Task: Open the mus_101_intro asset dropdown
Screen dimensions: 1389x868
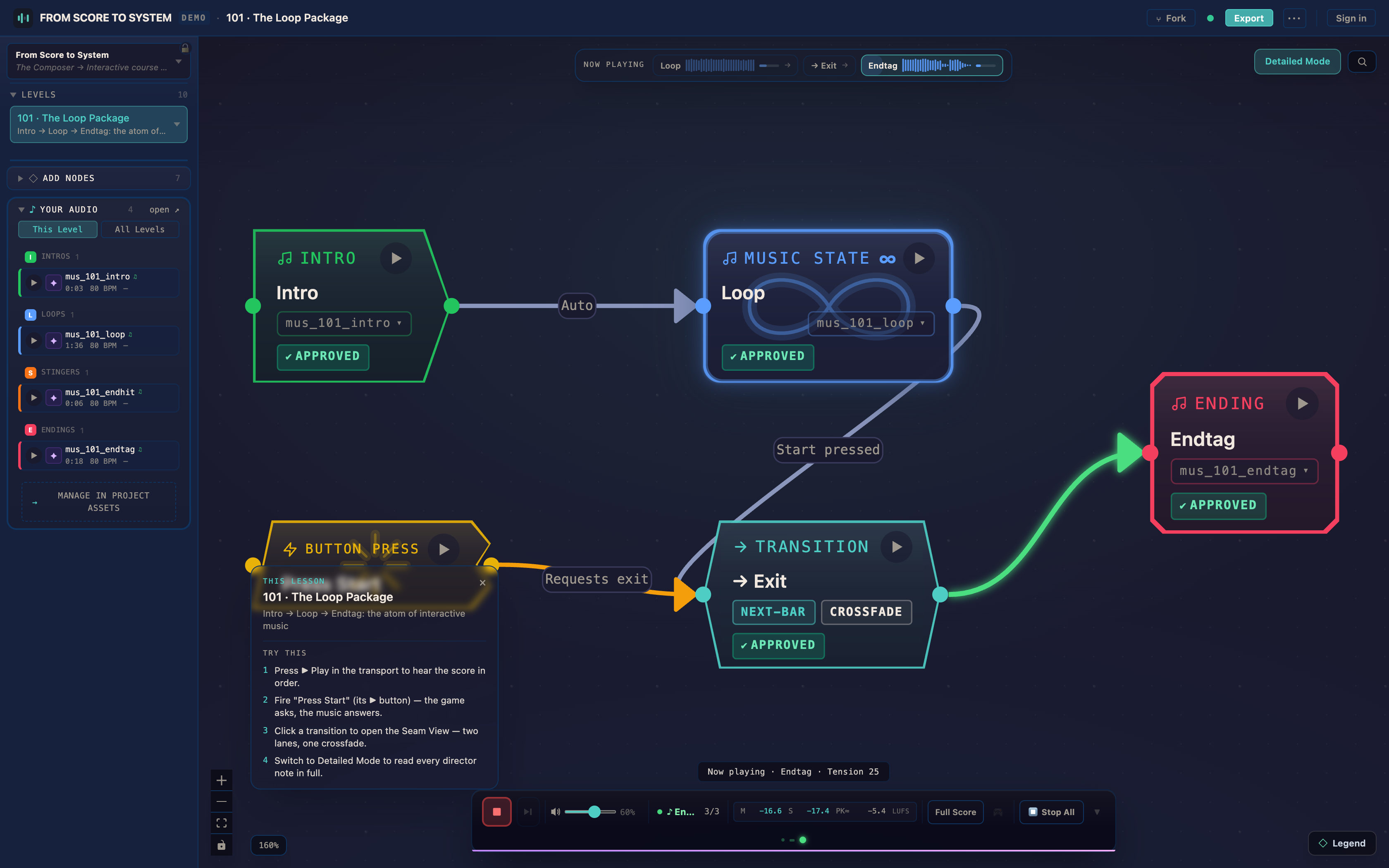Action: 344,323
